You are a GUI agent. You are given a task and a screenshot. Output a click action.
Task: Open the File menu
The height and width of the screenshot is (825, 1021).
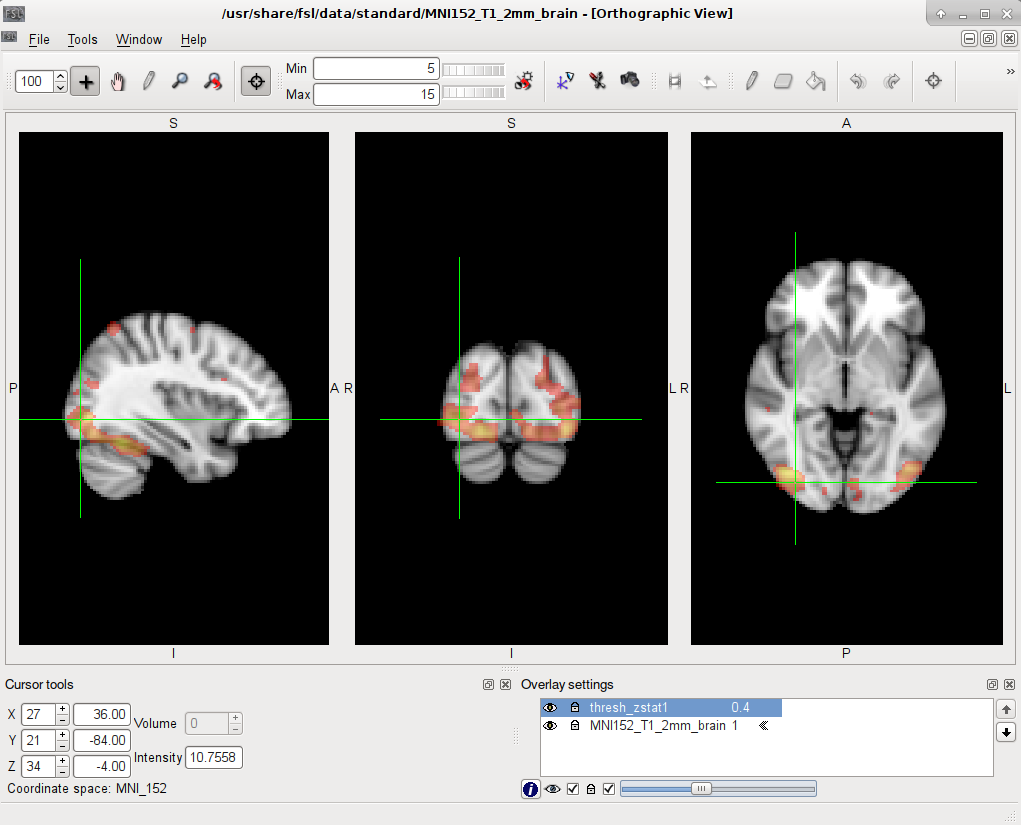(39, 39)
